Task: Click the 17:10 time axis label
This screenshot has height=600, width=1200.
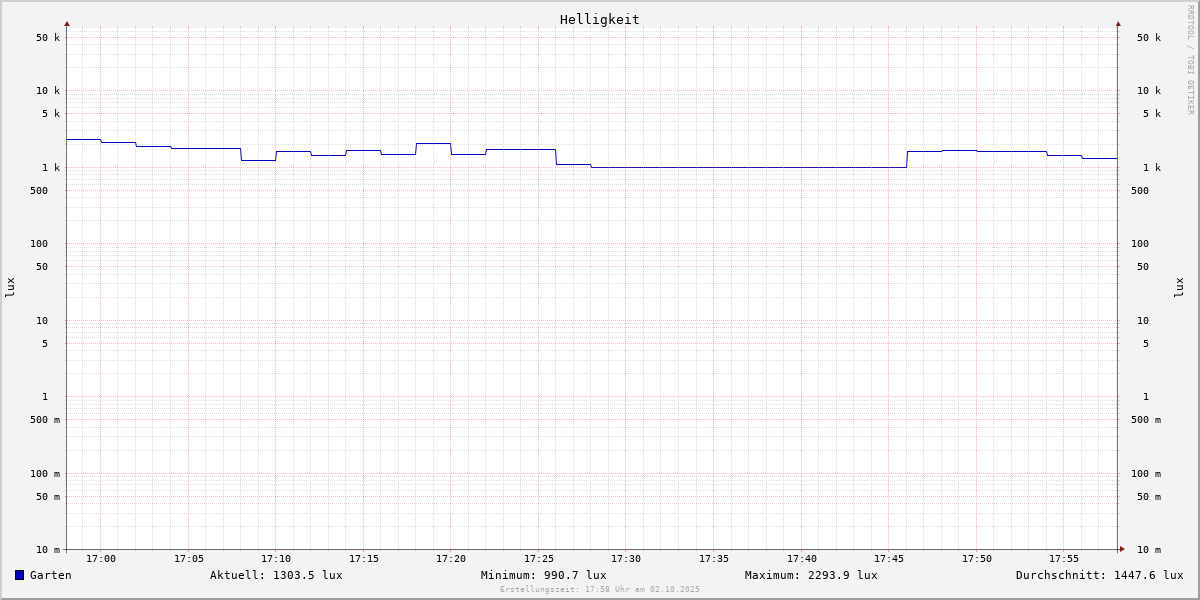Action: pos(276,559)
